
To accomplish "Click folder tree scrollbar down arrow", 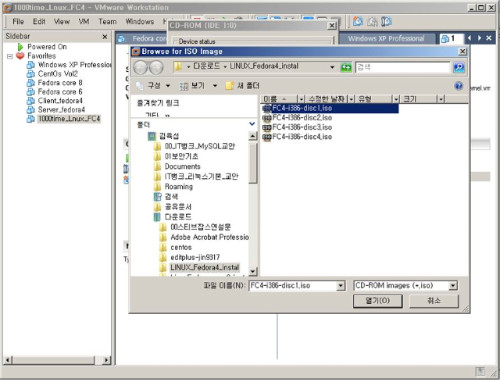I will point(253,271).
